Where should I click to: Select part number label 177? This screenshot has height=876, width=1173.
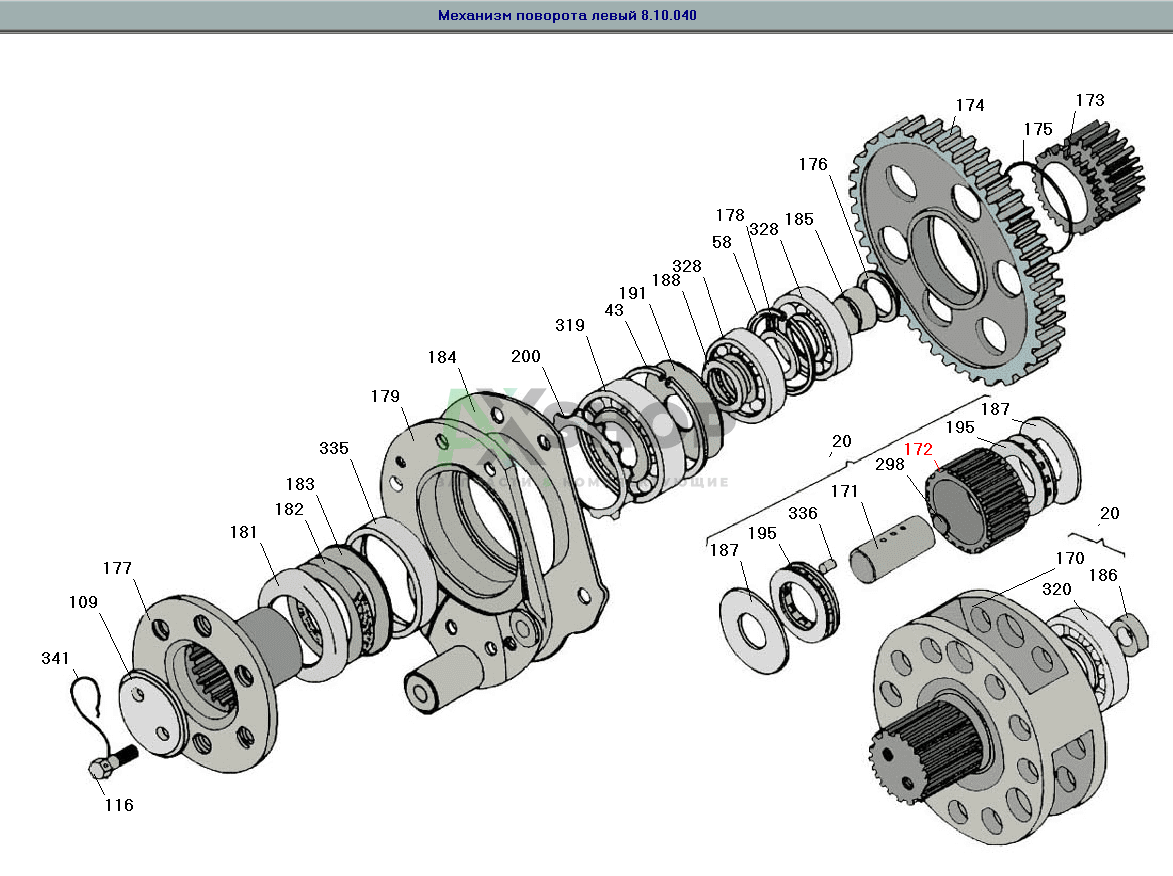click(117, 569)
